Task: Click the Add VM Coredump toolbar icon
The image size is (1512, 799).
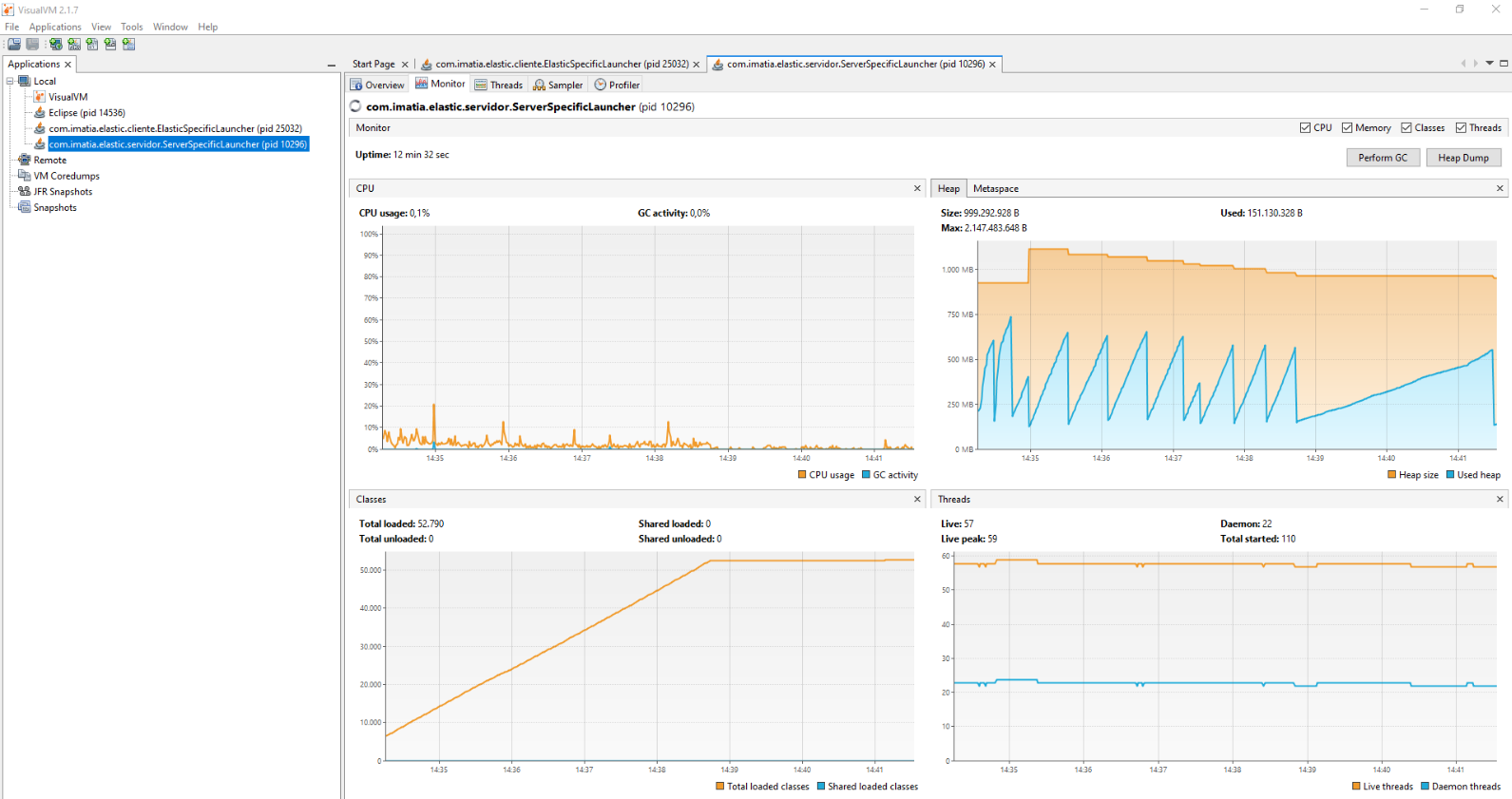Action: coord(92,45)
